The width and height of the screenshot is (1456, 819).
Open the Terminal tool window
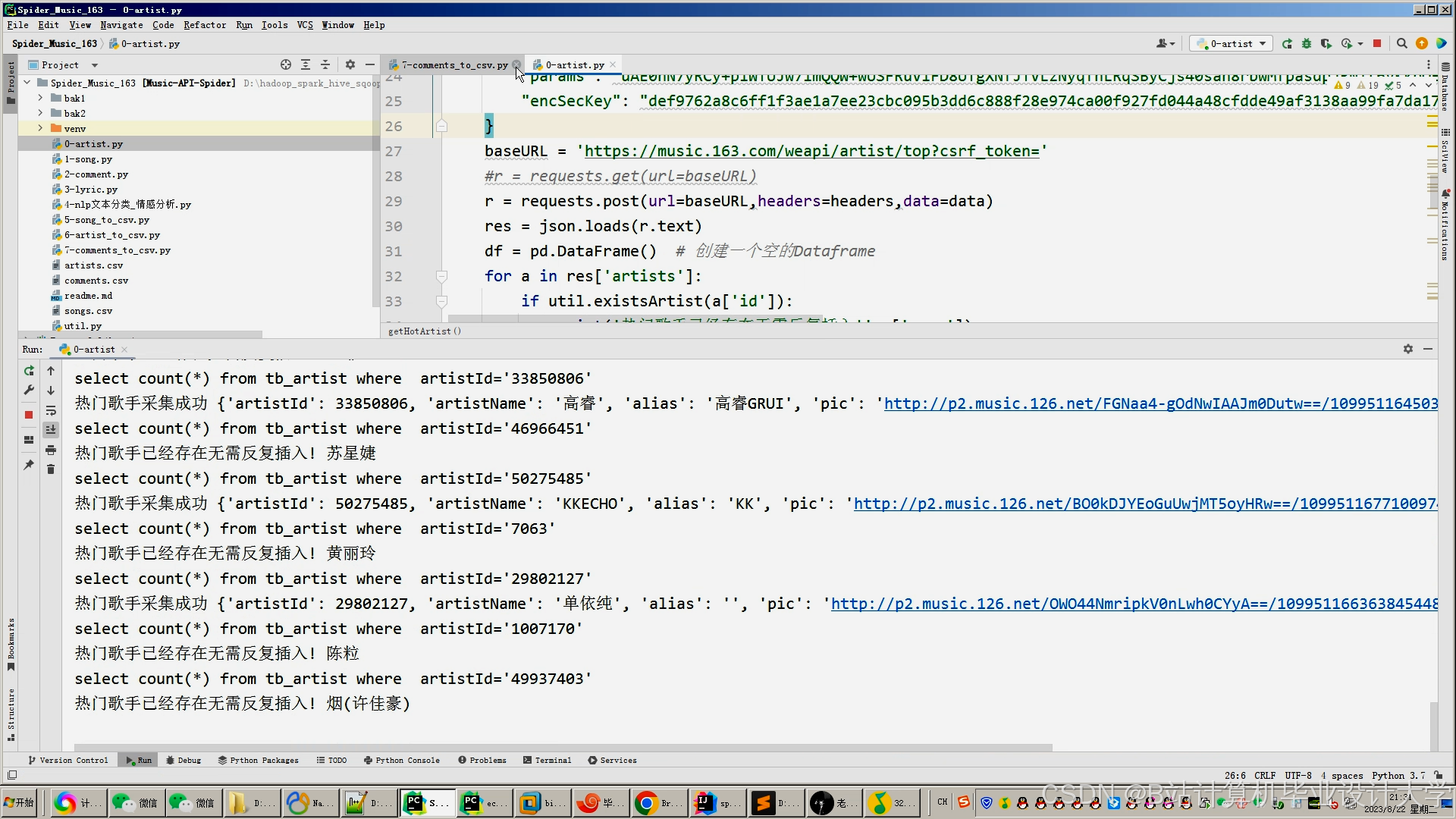tap(547, 760)
